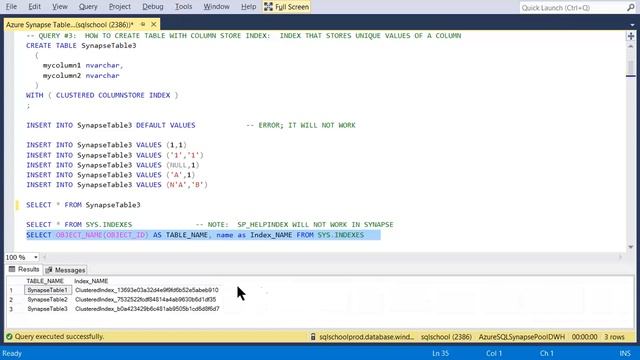
Task: Select the ClusteredIndex_13693e03 cell
Action: point(147,290)
